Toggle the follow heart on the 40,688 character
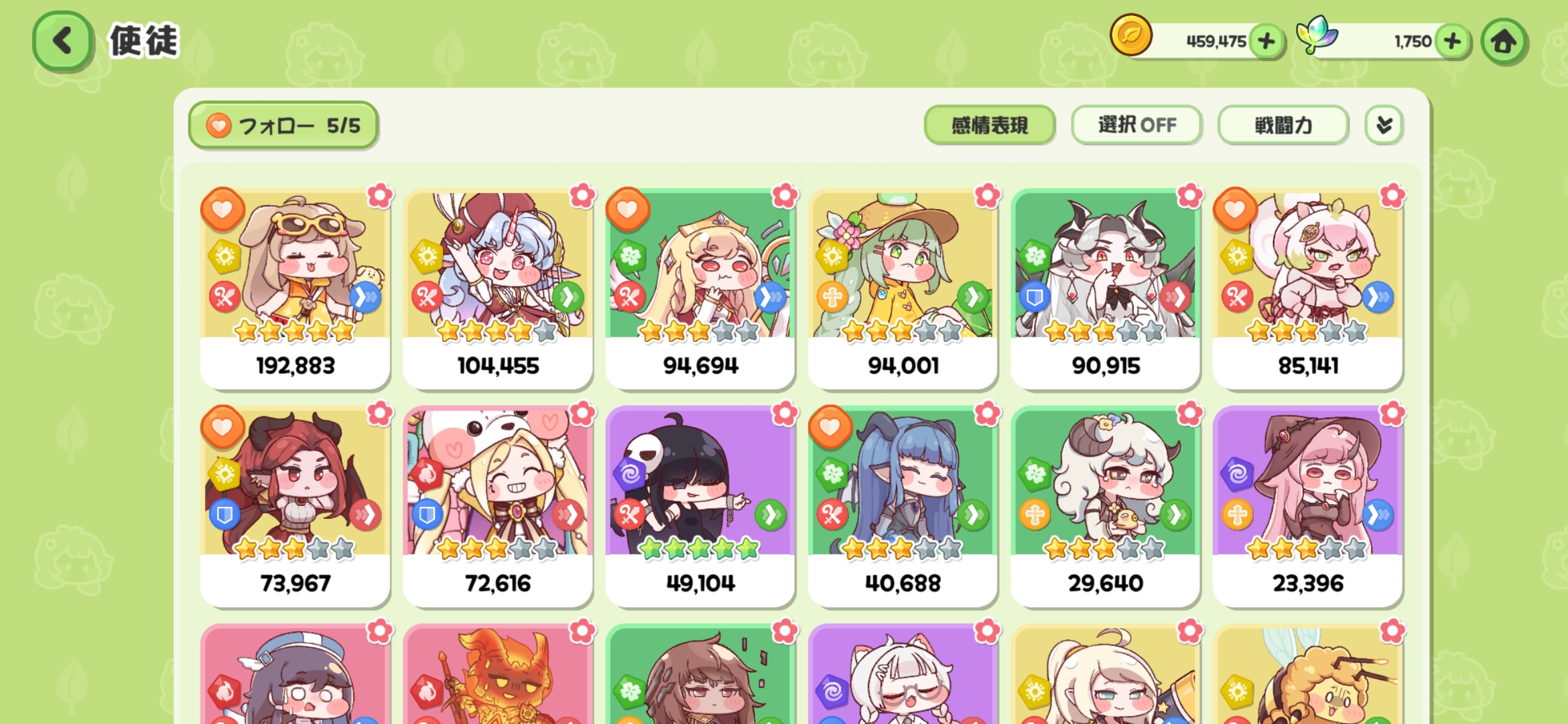This screenshot has width=1568, height=724. click(830, 427)
